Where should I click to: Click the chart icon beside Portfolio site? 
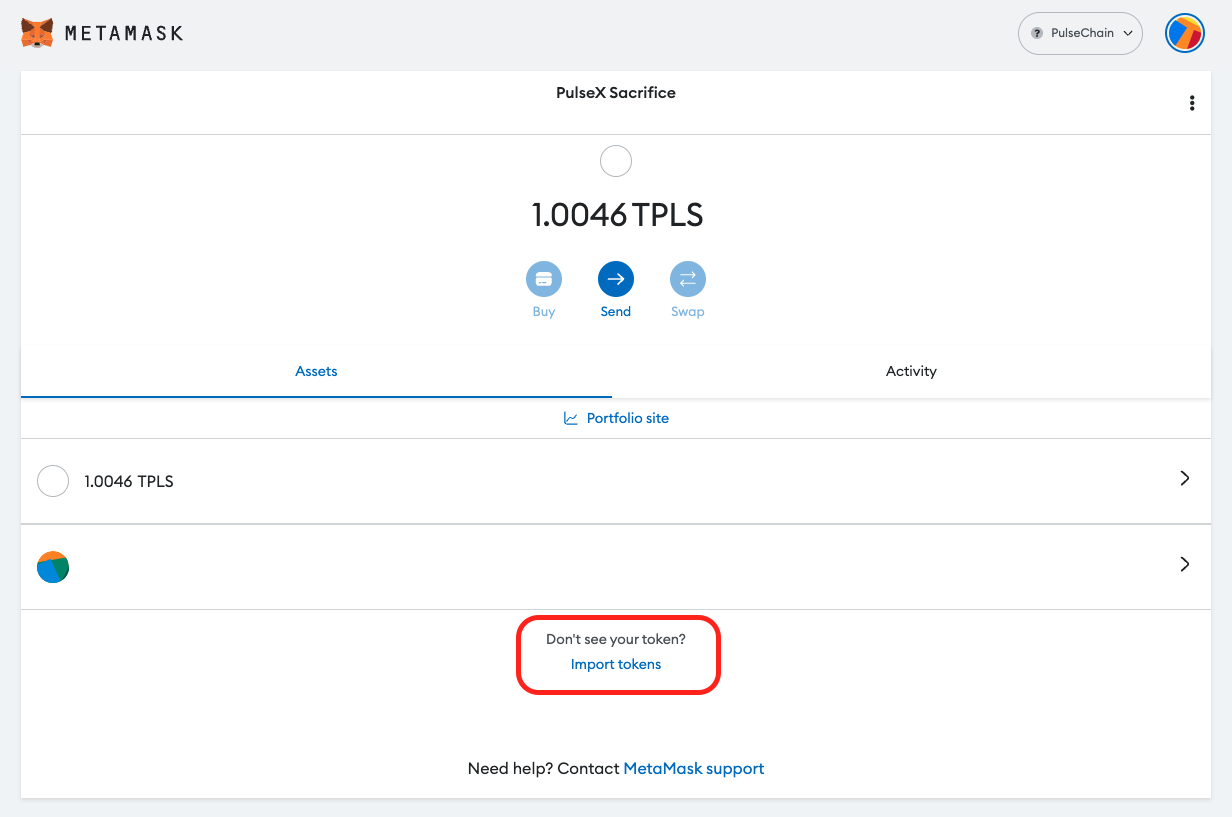(x=571, y=418)
